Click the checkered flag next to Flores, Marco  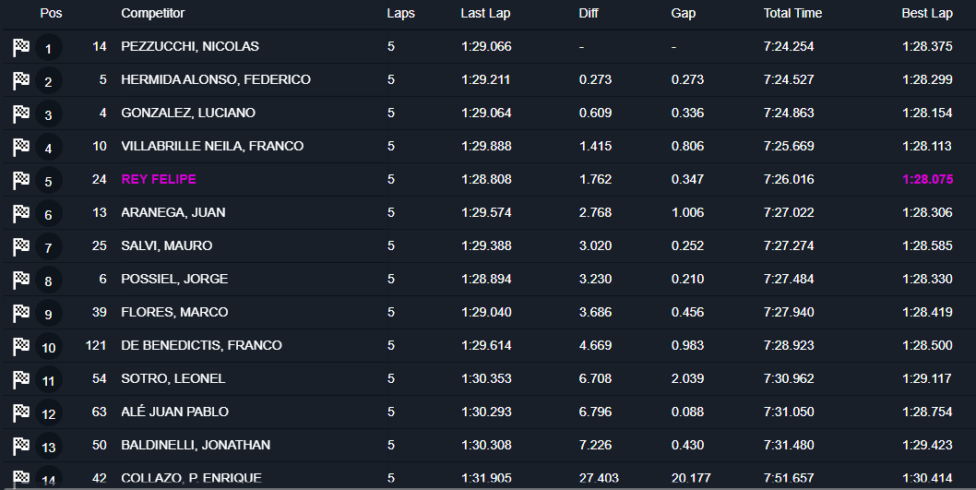pyautogui.click(x=20, y=313)
